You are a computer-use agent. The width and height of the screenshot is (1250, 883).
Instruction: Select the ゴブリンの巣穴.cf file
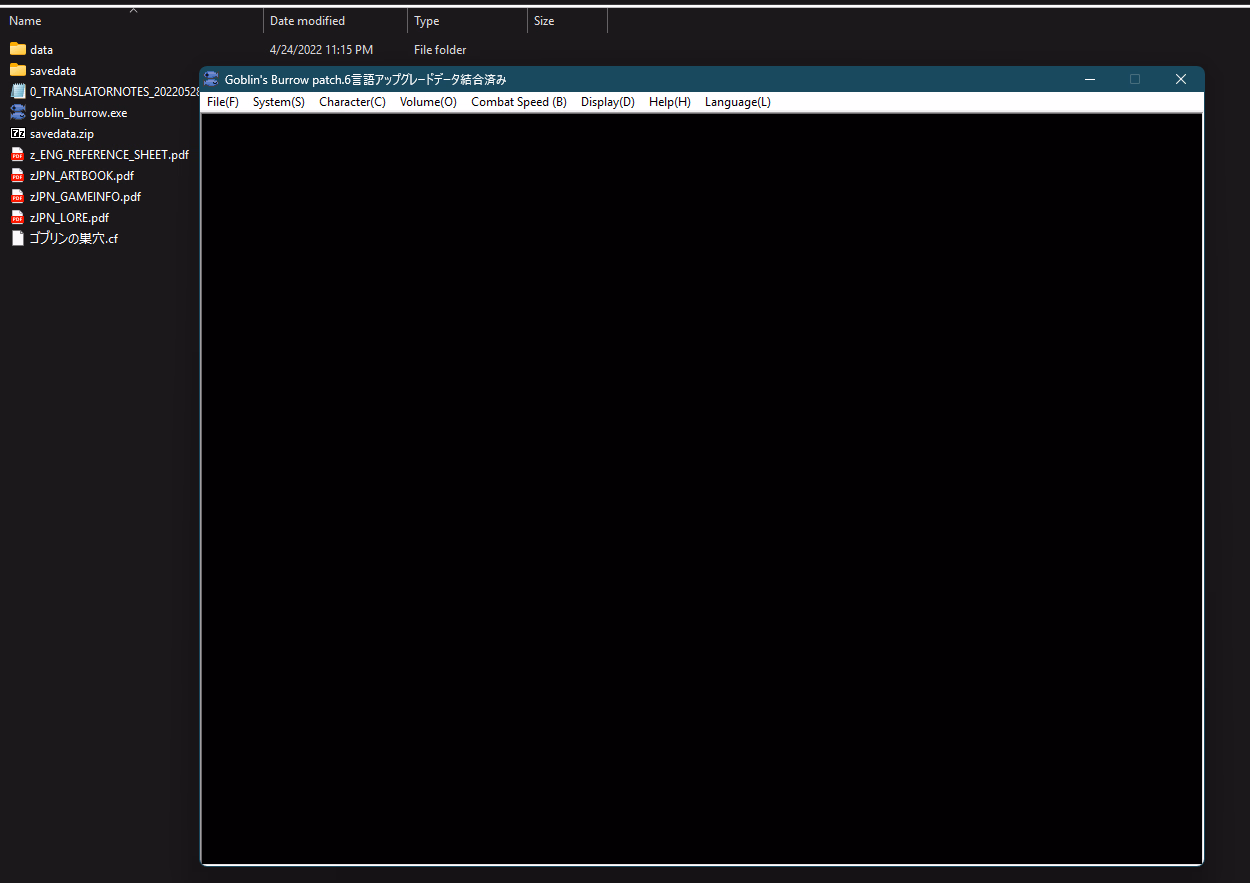(73, 239)
